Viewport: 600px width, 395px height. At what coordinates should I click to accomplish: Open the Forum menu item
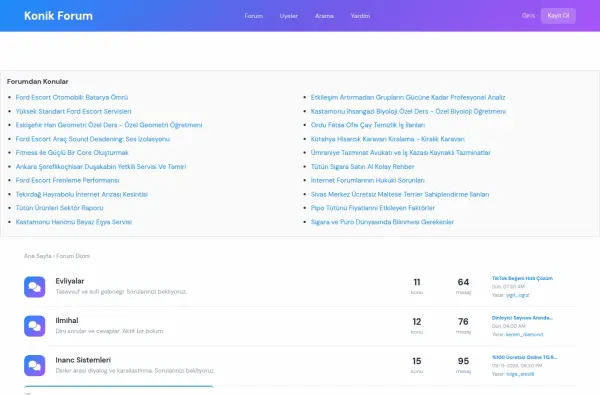[x=254, y=16]
